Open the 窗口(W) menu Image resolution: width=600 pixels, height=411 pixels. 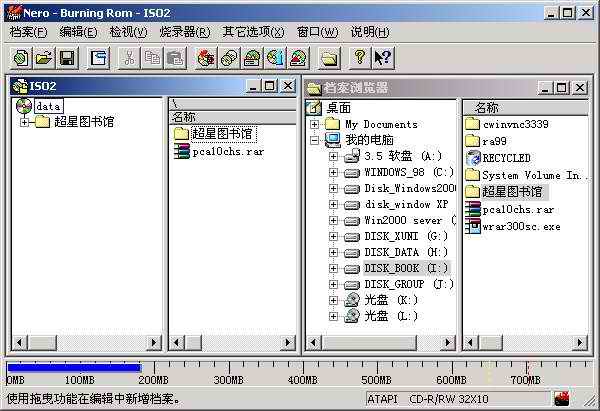coord(318,32)
